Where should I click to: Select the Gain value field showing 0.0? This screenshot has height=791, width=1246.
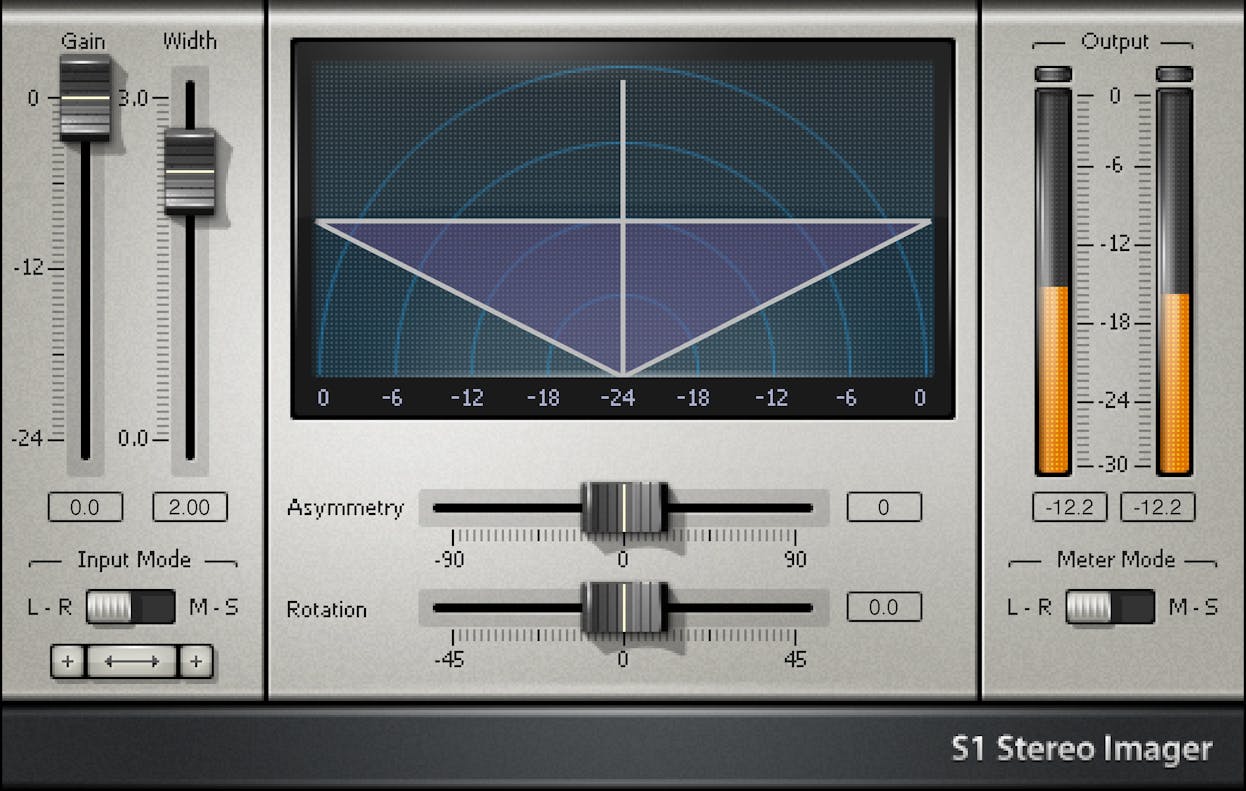pyautogui.click(x=85, y=507)
